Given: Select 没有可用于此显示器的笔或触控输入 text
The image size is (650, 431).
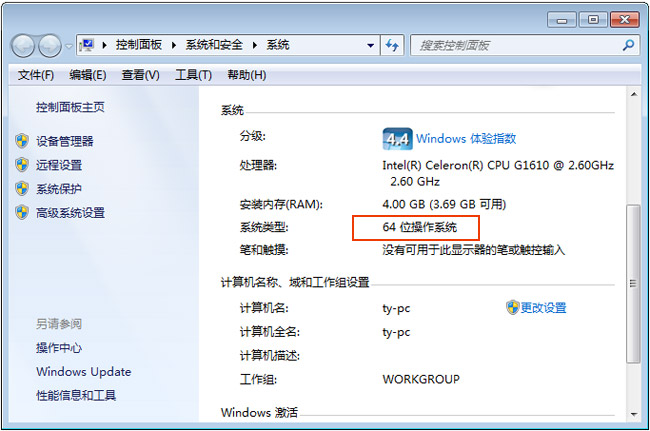Looking at the screenshot, I should [x=473, y=250].
